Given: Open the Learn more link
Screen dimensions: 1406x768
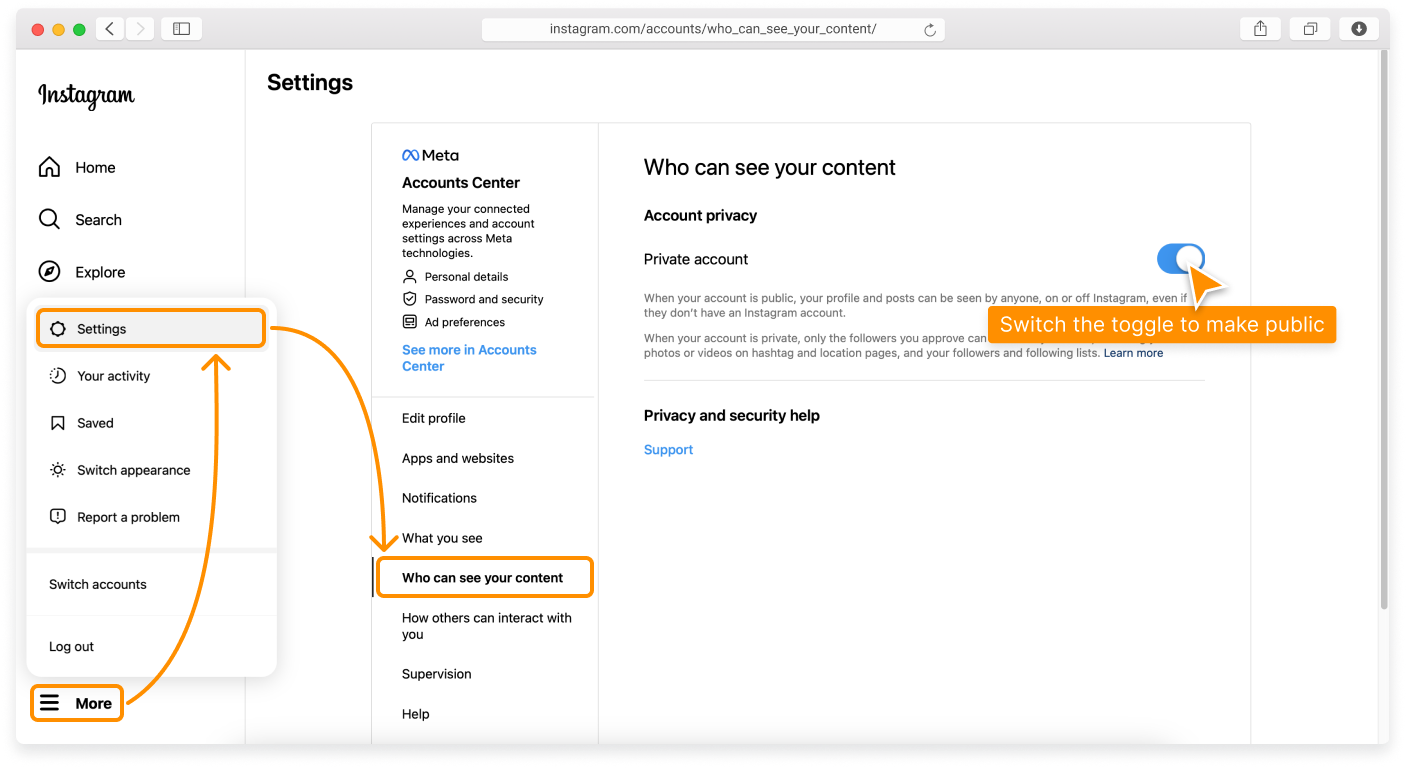Looking at the screenshot, I should [x=1133, y=352].
